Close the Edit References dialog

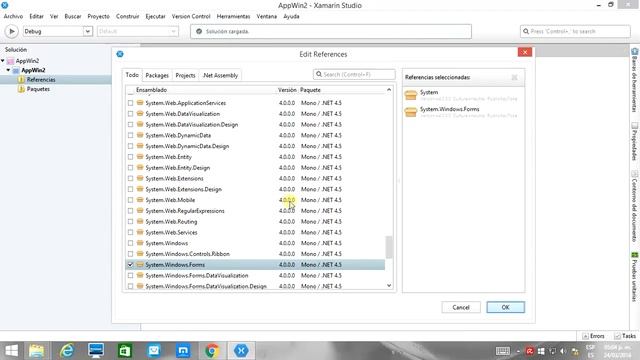coord(524,52)
